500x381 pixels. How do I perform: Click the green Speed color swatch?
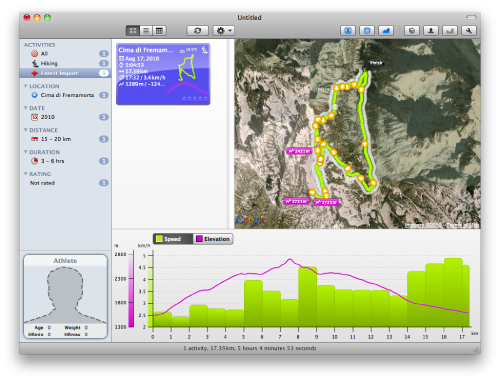click(159, 239)
